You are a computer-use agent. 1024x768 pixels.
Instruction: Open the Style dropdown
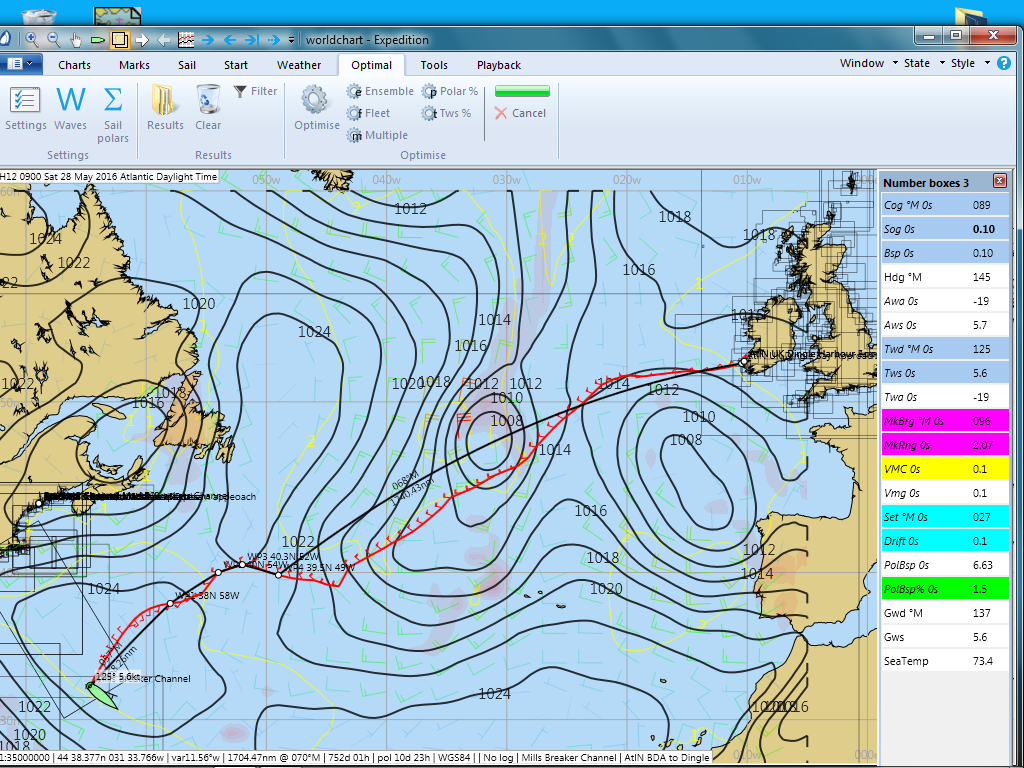tap(962, 63)
